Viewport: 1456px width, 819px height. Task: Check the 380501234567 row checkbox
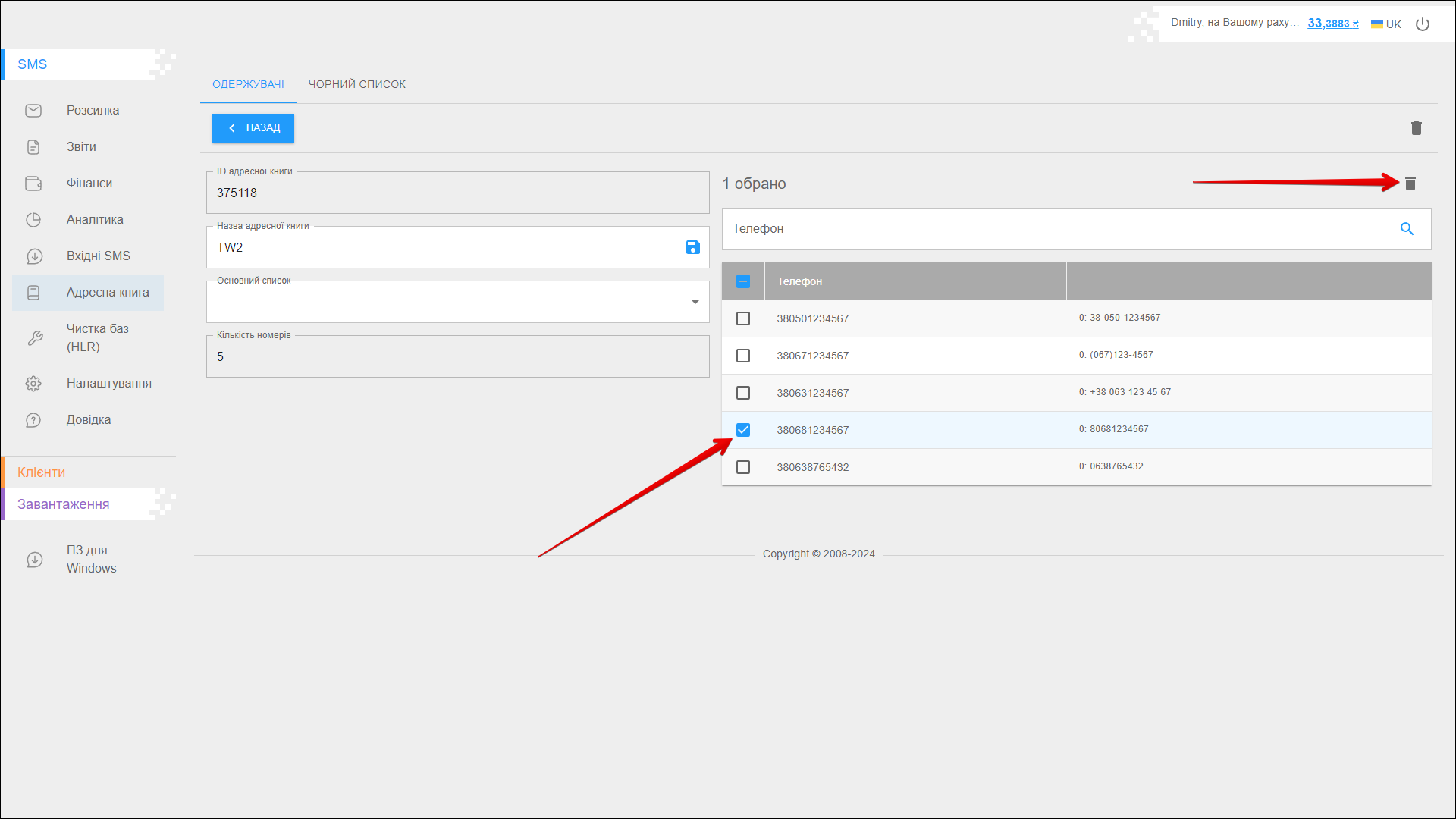coord(743,318)
